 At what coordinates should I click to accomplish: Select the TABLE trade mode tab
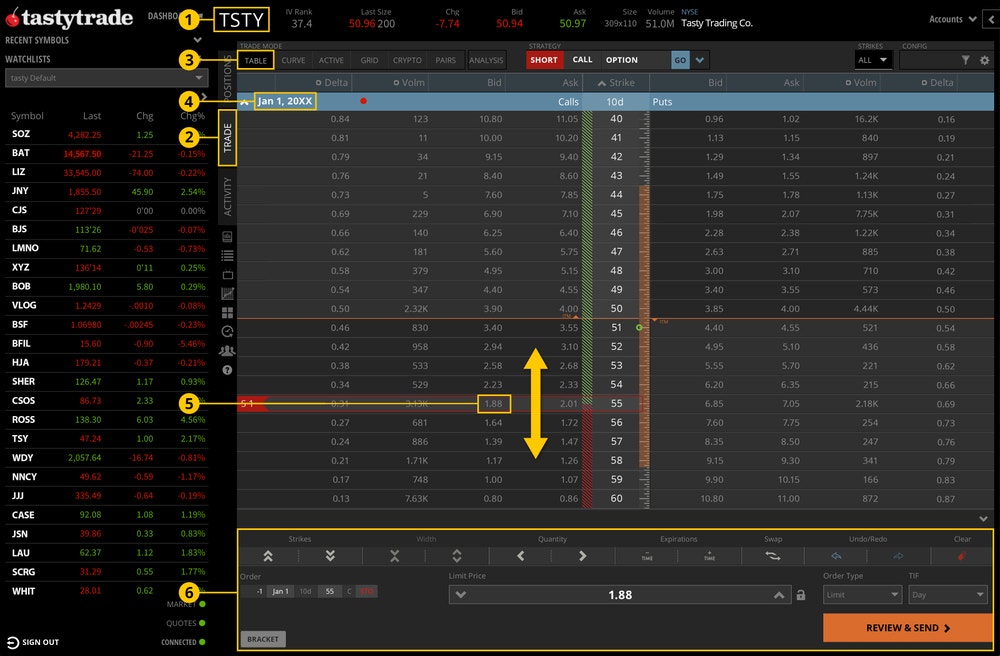[x=256, y=60]
